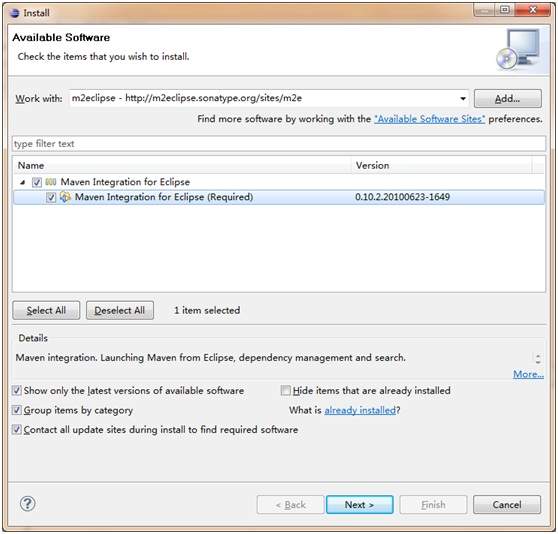The image size is (558, 534).
Task: Click the already installed link
Action: 360,410
